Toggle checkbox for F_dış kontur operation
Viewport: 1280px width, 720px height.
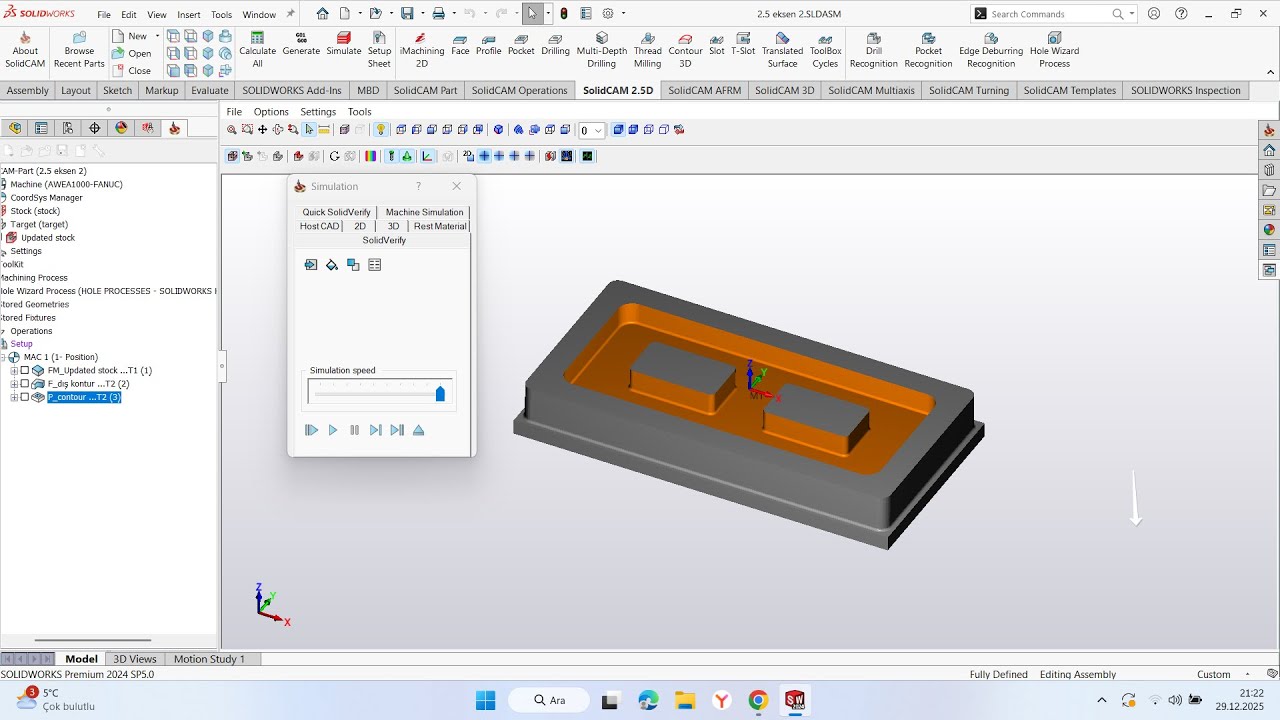(25, 384)
